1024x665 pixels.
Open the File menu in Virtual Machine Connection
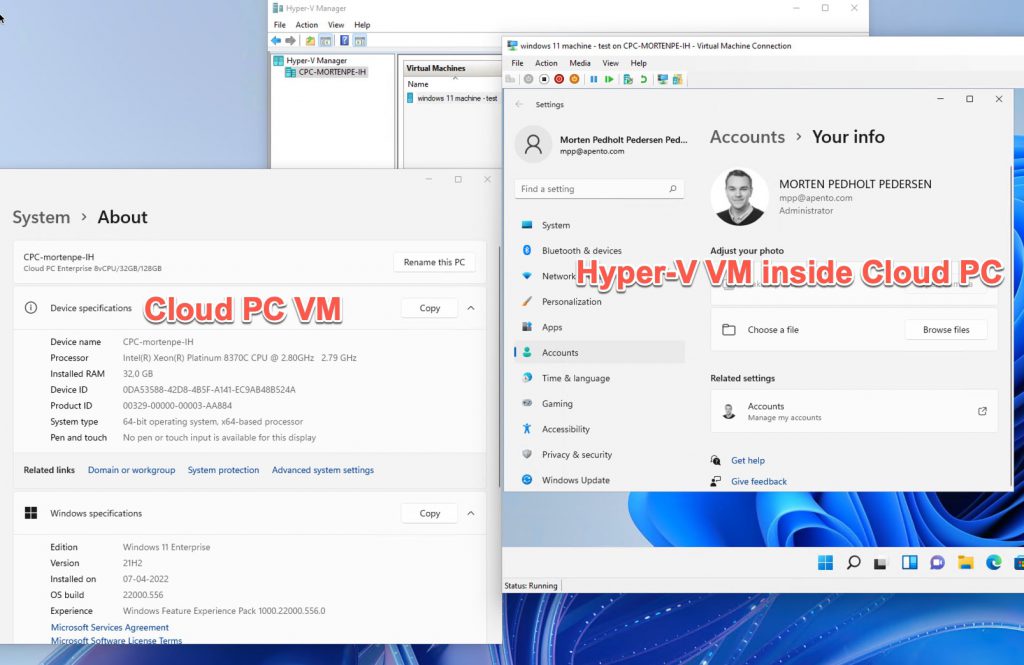coord(517,63)
